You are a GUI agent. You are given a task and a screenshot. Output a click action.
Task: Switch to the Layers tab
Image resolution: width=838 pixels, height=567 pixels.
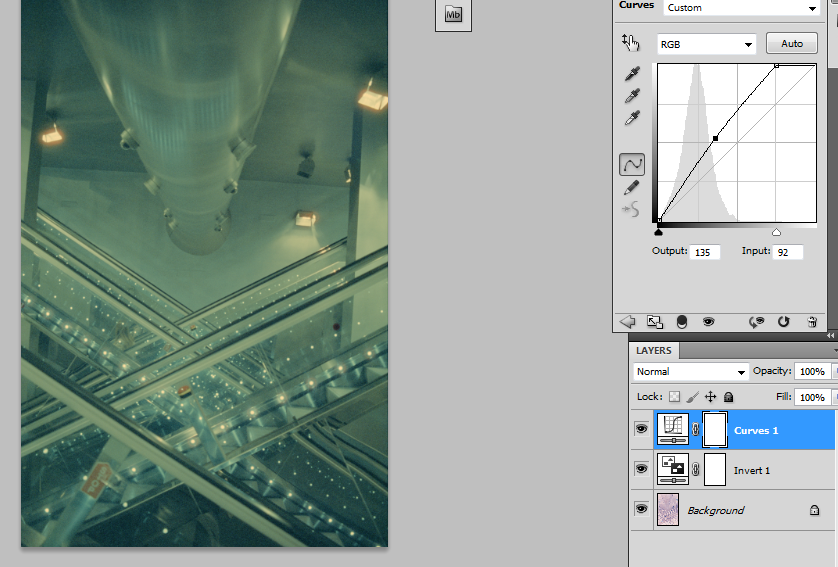(654, 351)
